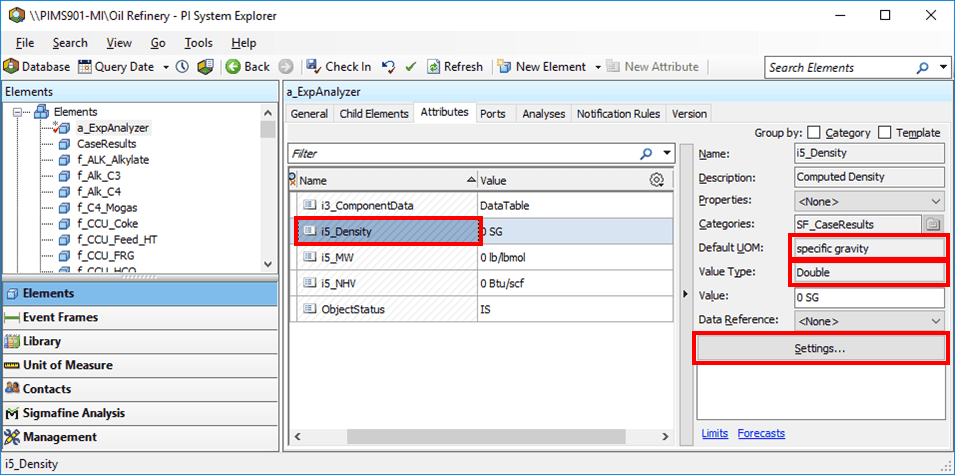
Task: Click the Search Elements magnifier icon
Action: click(x=923, y=68)
